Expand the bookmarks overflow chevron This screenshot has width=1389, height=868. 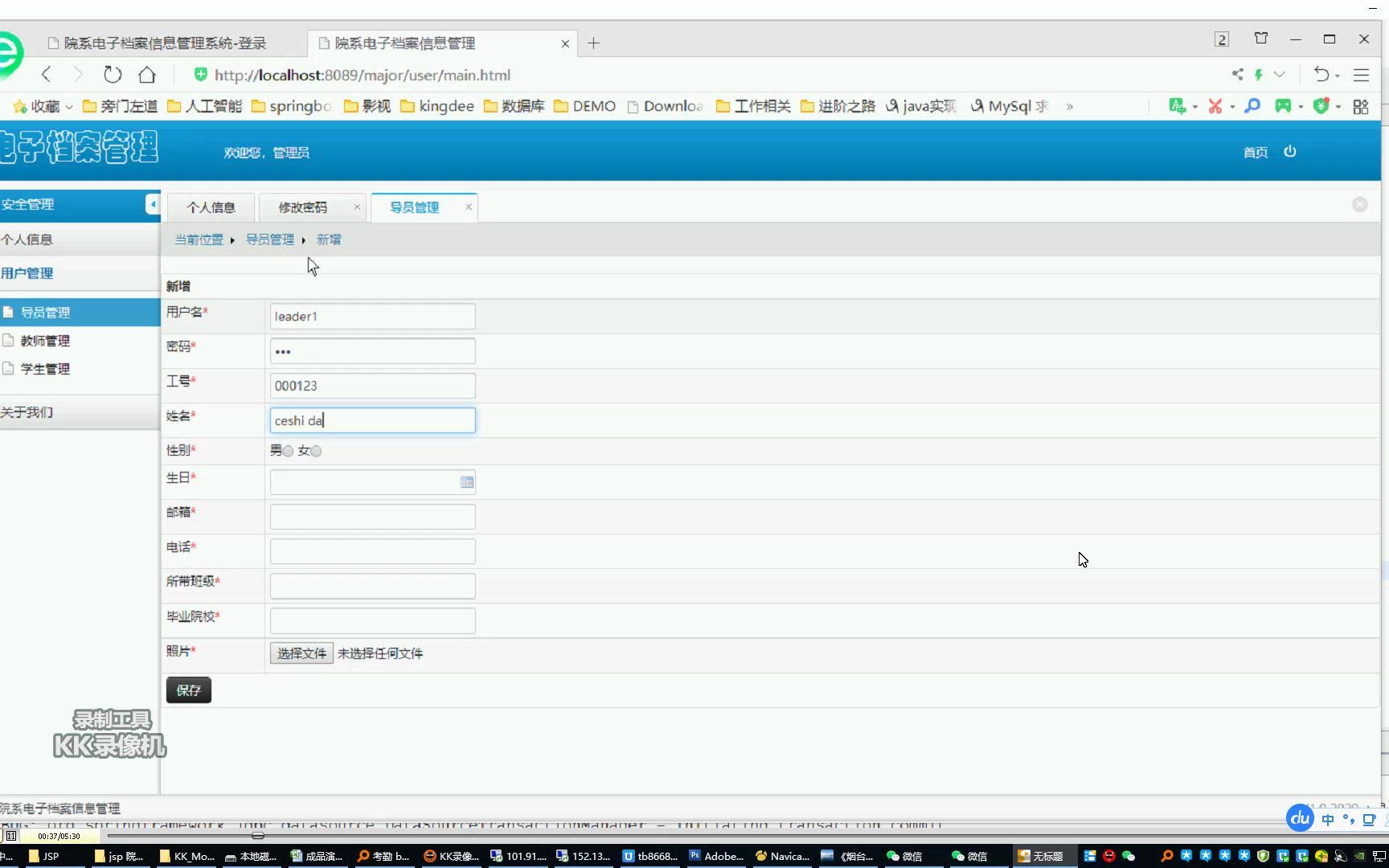point(1069,106)
